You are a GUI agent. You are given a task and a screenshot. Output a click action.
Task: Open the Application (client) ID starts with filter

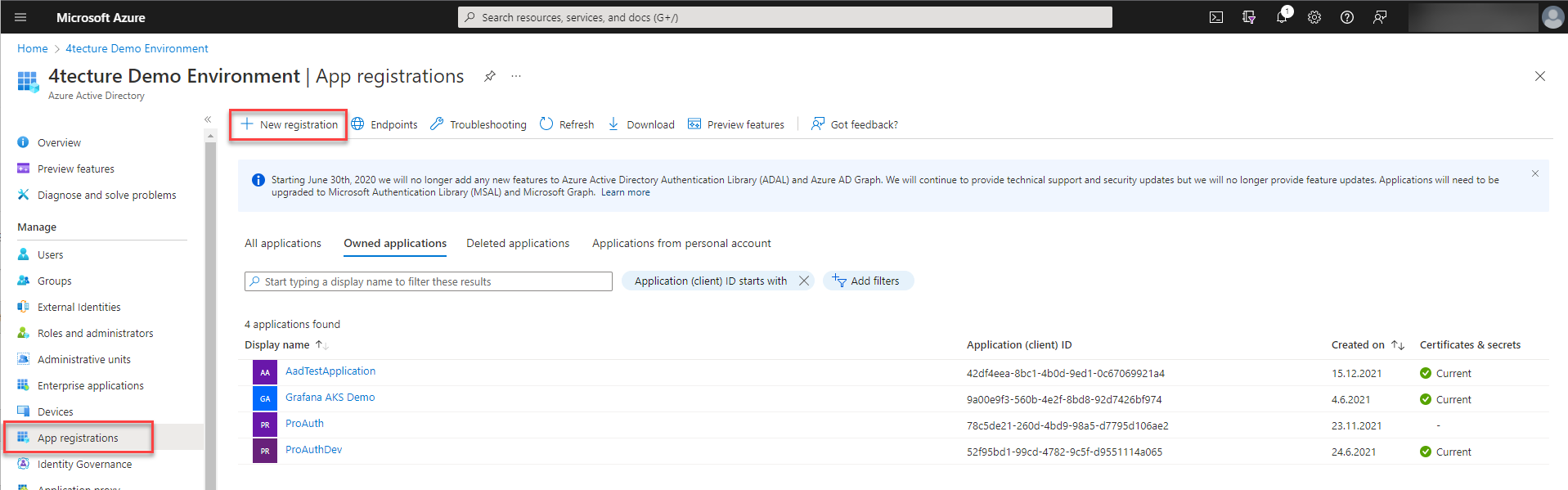coord(710,281)
